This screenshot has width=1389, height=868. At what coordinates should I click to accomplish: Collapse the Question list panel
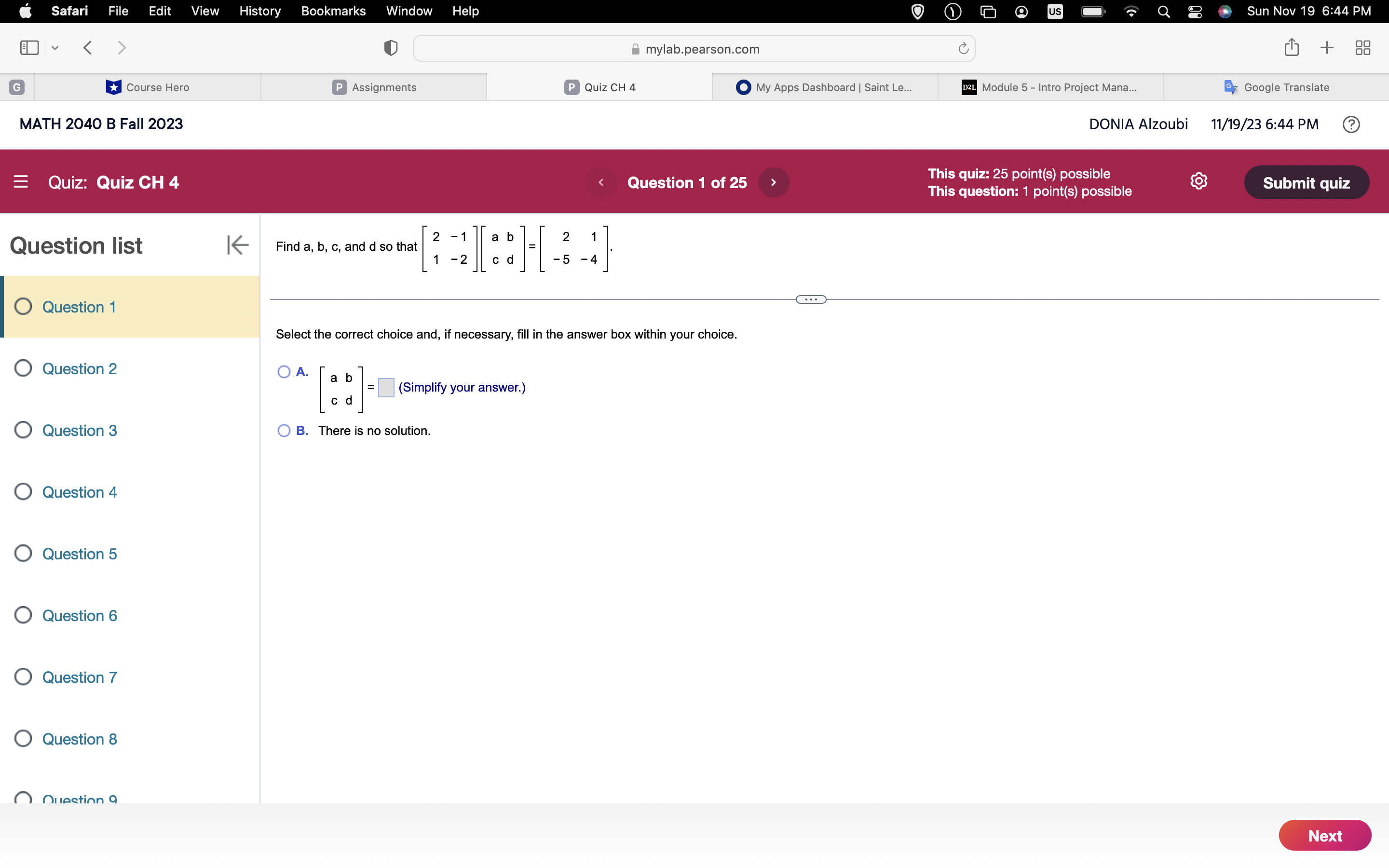point(237,245)
